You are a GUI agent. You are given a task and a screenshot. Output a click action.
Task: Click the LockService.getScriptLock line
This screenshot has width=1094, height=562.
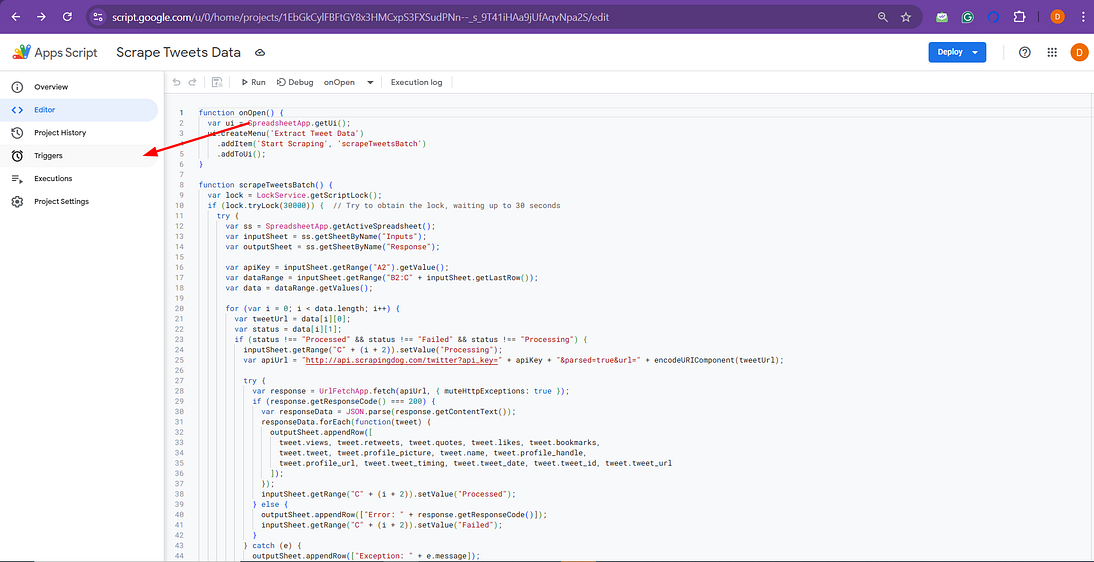(x=294, y=195)
